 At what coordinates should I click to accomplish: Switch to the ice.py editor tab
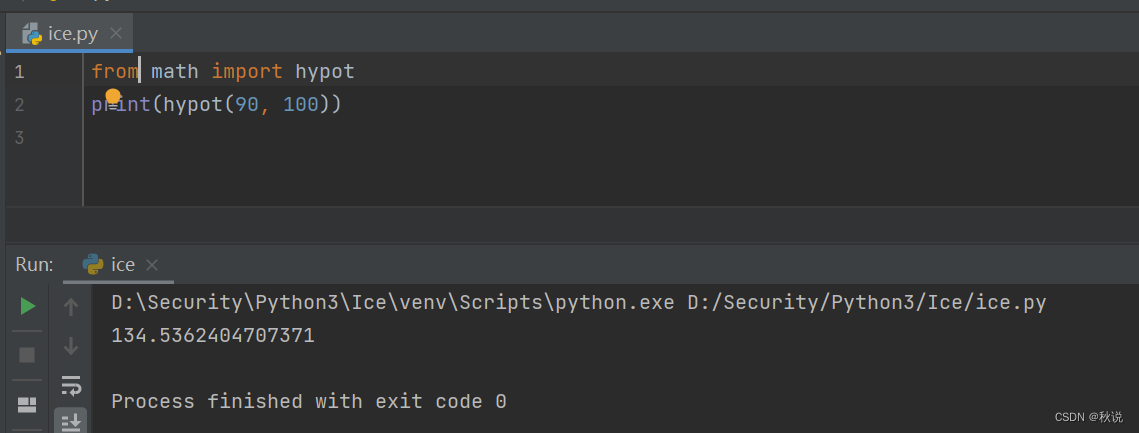69,33
